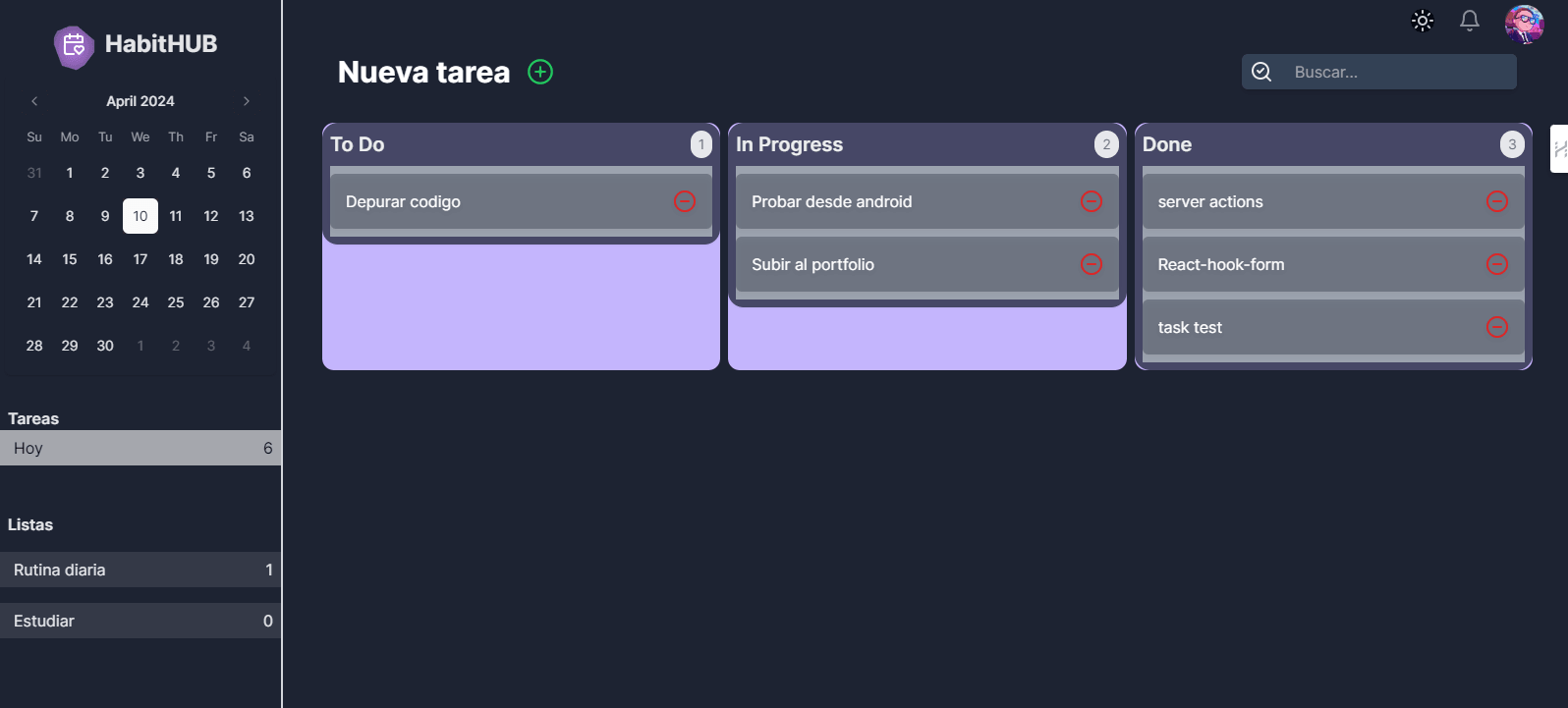Remove the Depurar codigo task

(685, 201)
